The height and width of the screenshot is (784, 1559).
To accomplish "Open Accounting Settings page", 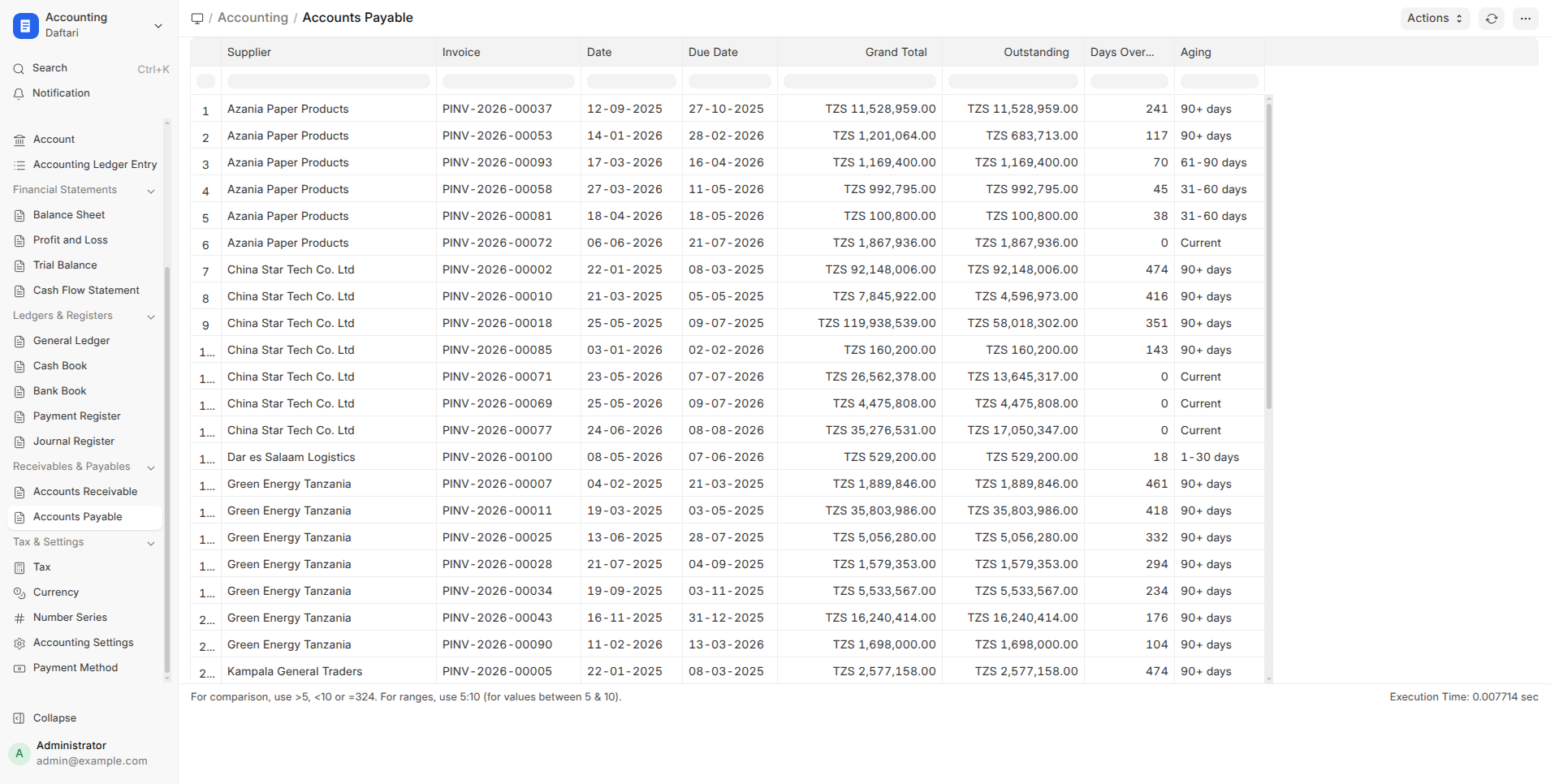I will [x=84, y=643].
